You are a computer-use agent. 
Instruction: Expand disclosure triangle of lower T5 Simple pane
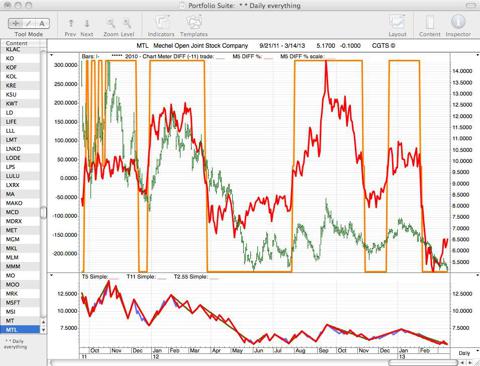coord(52,275)
